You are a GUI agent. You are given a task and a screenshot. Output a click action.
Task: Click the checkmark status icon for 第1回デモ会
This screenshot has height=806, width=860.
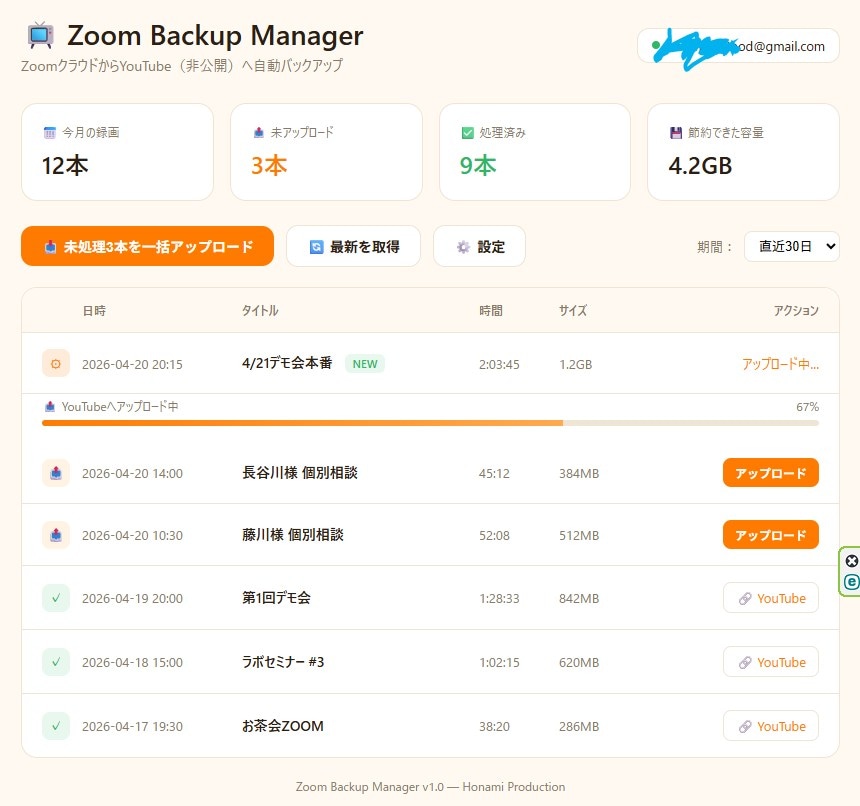pos(56,598)
